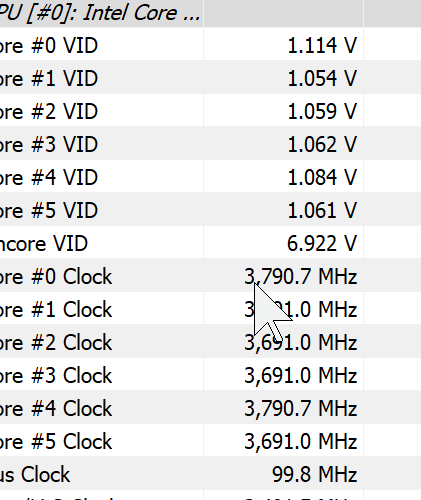This screenshot has width=421, height=500.
Task: Select the Core #1 VID sensor row
Action: 210,77
